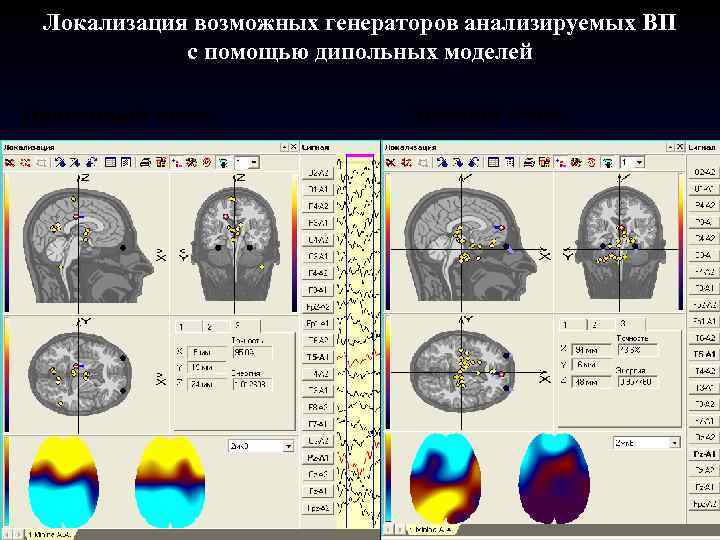Select tab 2 in left dipole coordinates panel
This screenshot has height=540, width=720.
coord(215,326)
